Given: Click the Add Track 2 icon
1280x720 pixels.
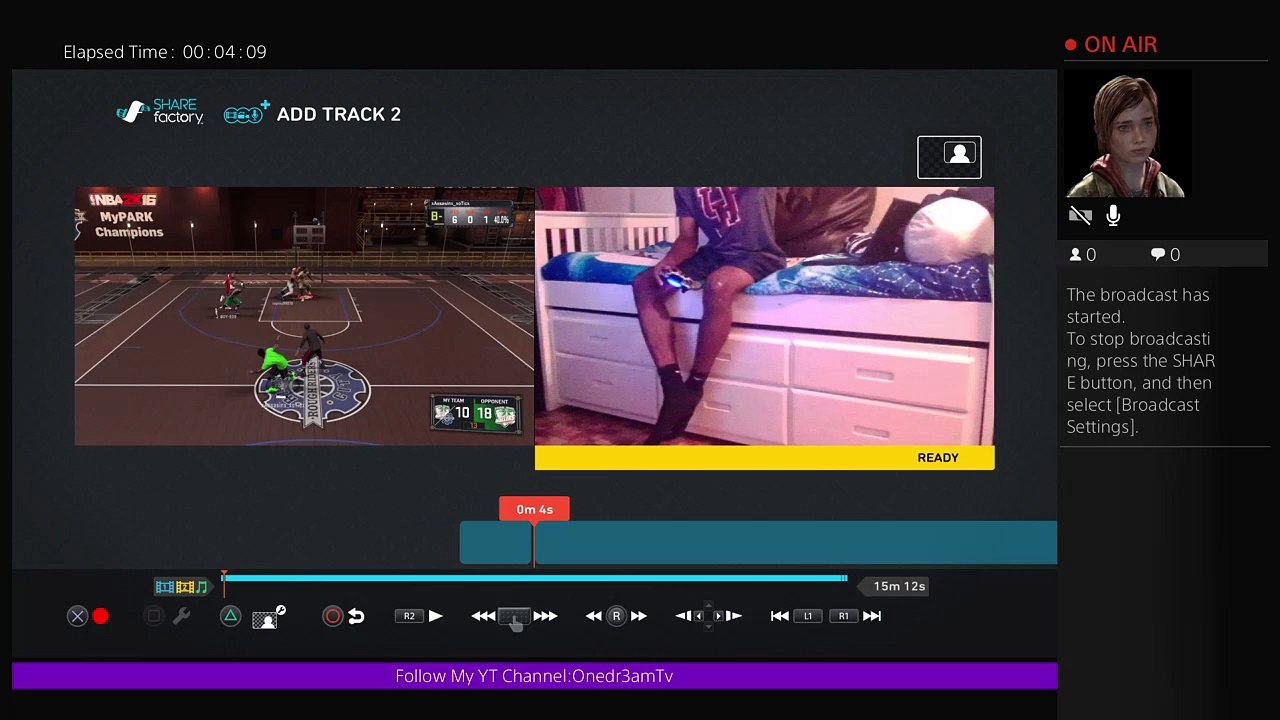Looking at the screenshot, I should click(246, 113).
